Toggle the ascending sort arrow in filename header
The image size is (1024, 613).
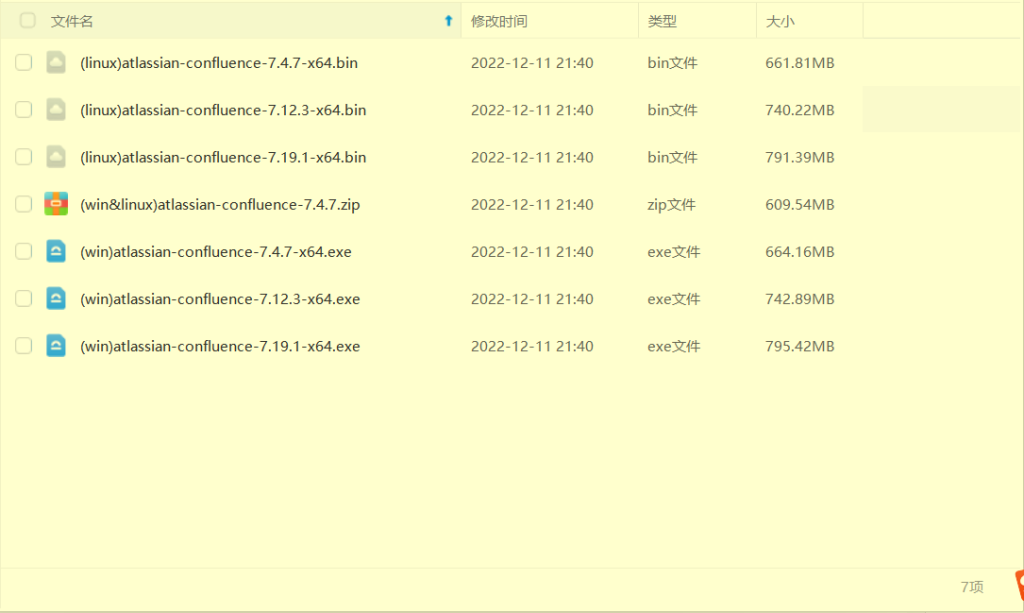tap(449, 21)
